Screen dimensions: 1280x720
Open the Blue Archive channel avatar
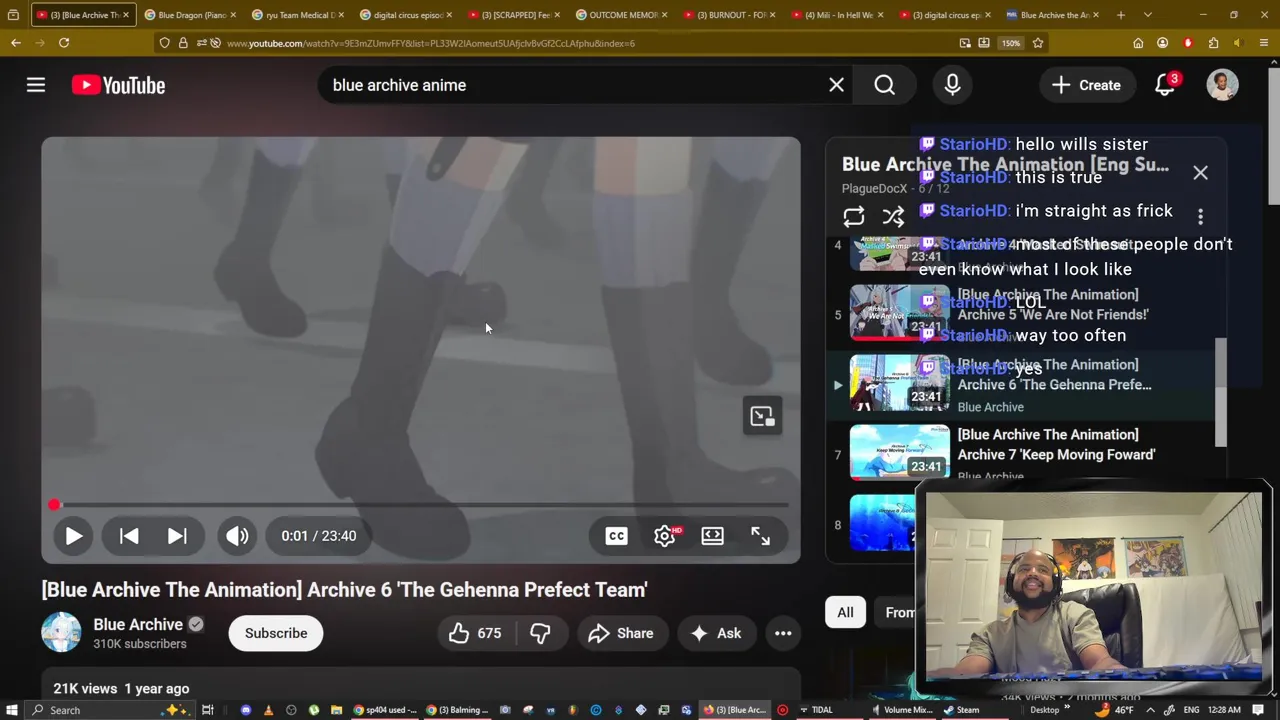coord(61,632)
